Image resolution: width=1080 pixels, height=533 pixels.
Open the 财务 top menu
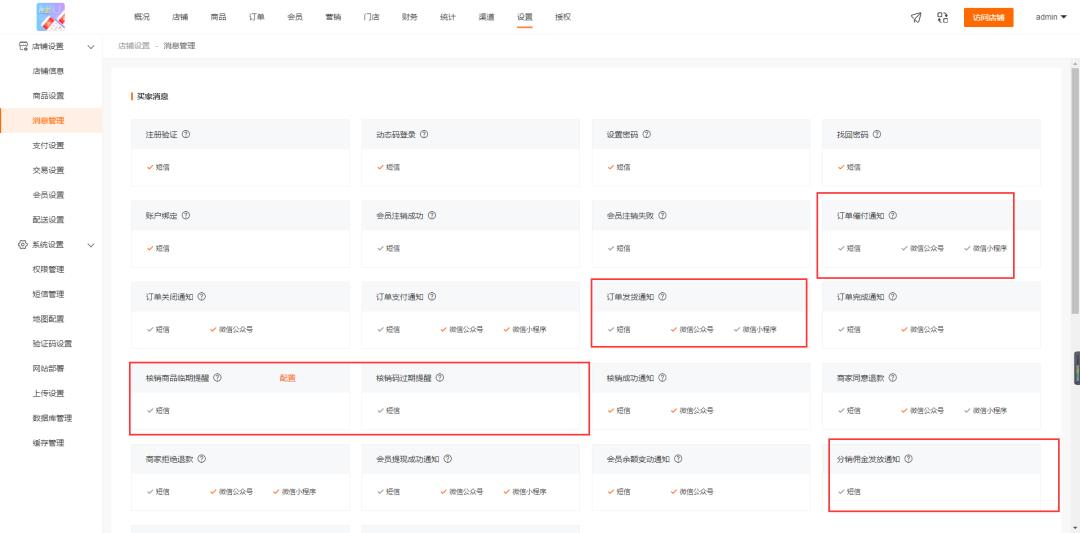[x=409, y=17]
